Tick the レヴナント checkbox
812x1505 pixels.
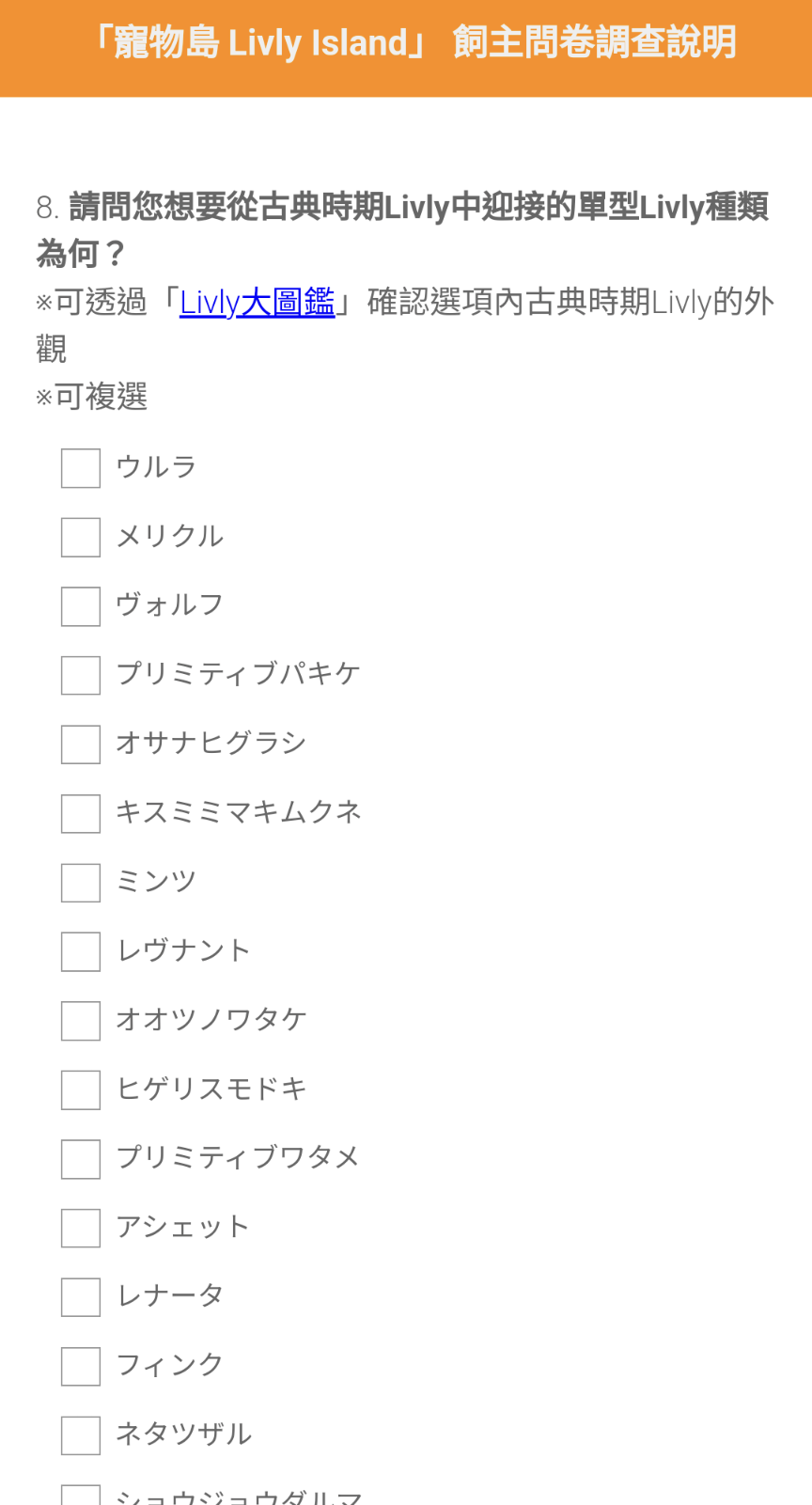pyautogui.click(x=81, y=952)
